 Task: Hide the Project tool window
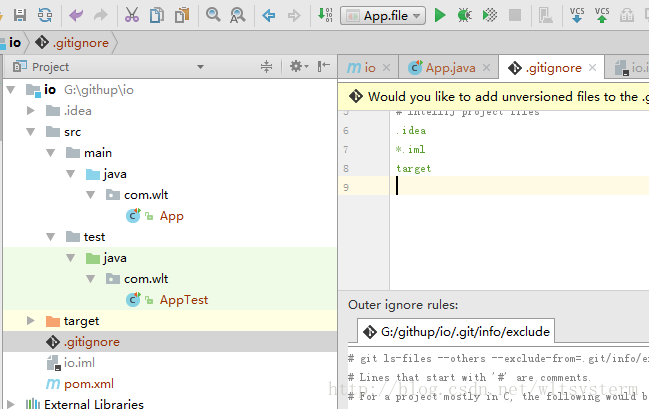pos(324,66)
